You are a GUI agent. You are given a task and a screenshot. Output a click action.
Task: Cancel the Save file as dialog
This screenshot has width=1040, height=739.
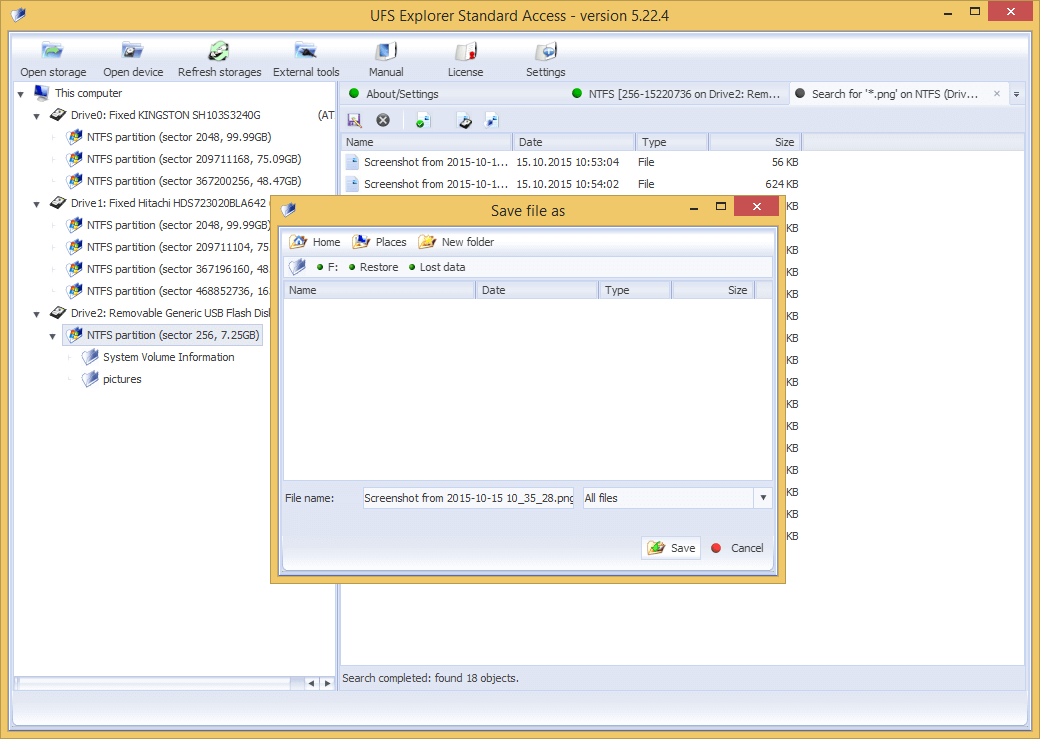(738, 548)
